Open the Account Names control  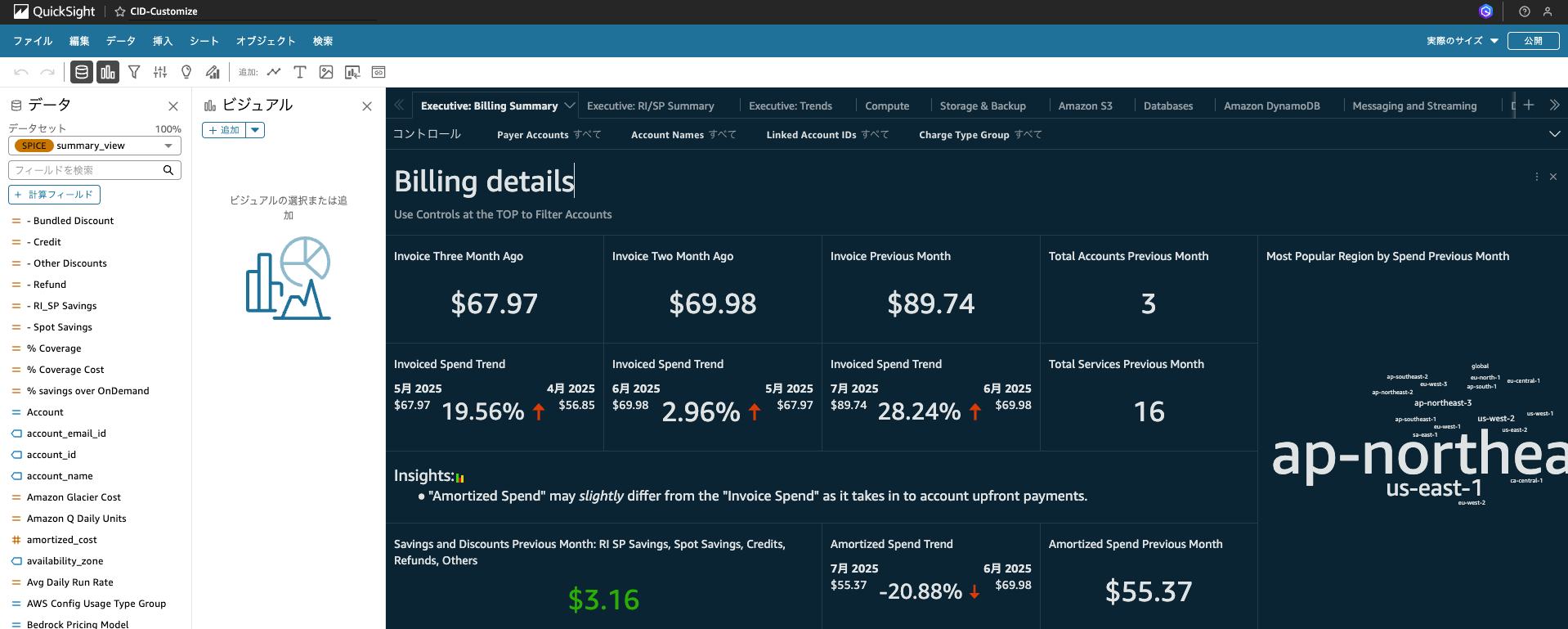click(683, 135)
